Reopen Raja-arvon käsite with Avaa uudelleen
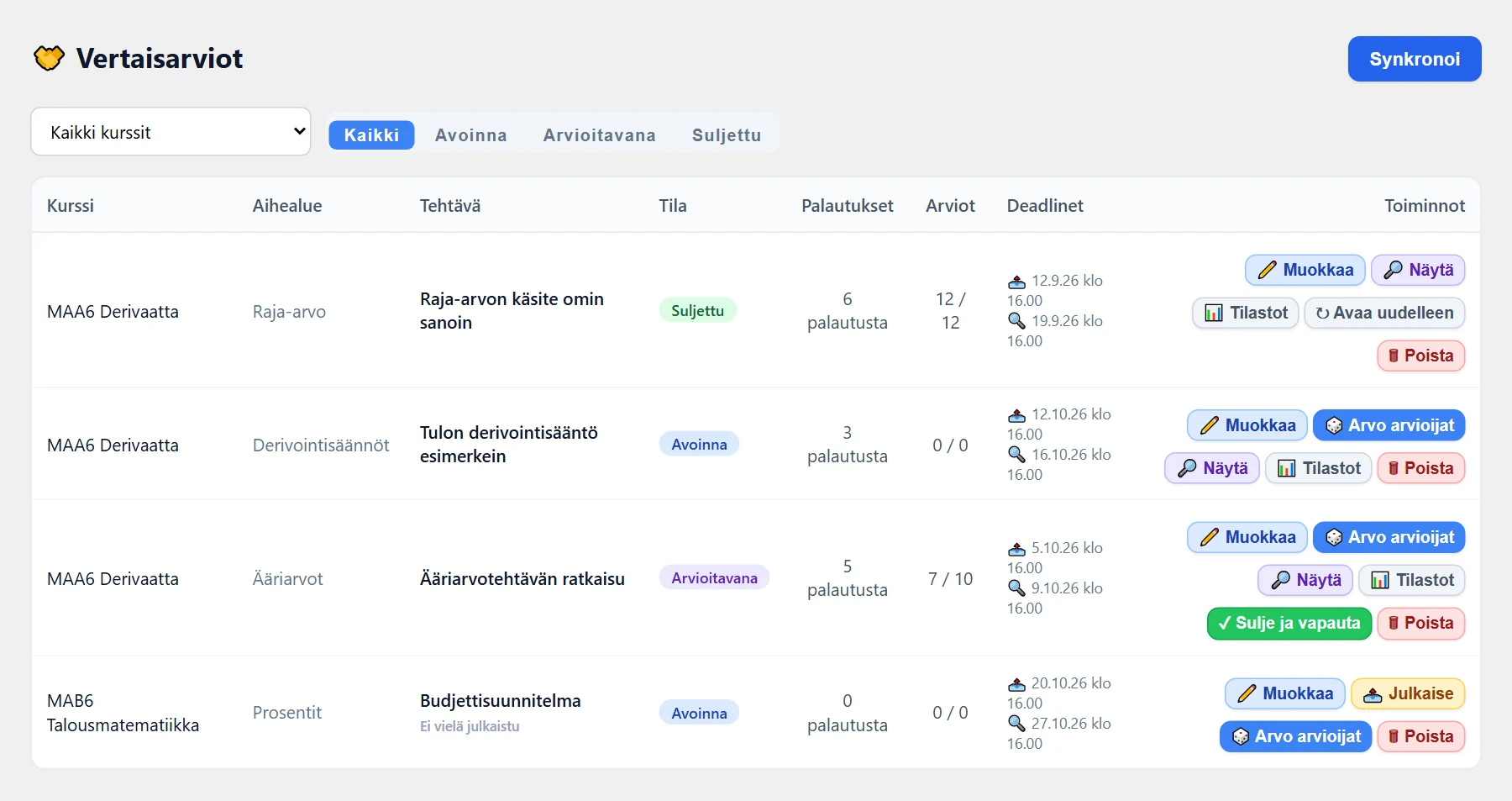 (1384, 313)
